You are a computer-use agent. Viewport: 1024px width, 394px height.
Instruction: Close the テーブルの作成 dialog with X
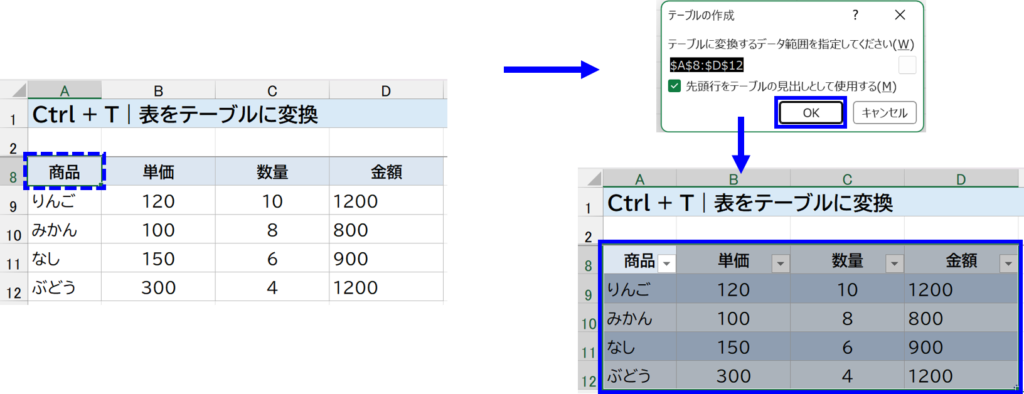click(900, 14)
